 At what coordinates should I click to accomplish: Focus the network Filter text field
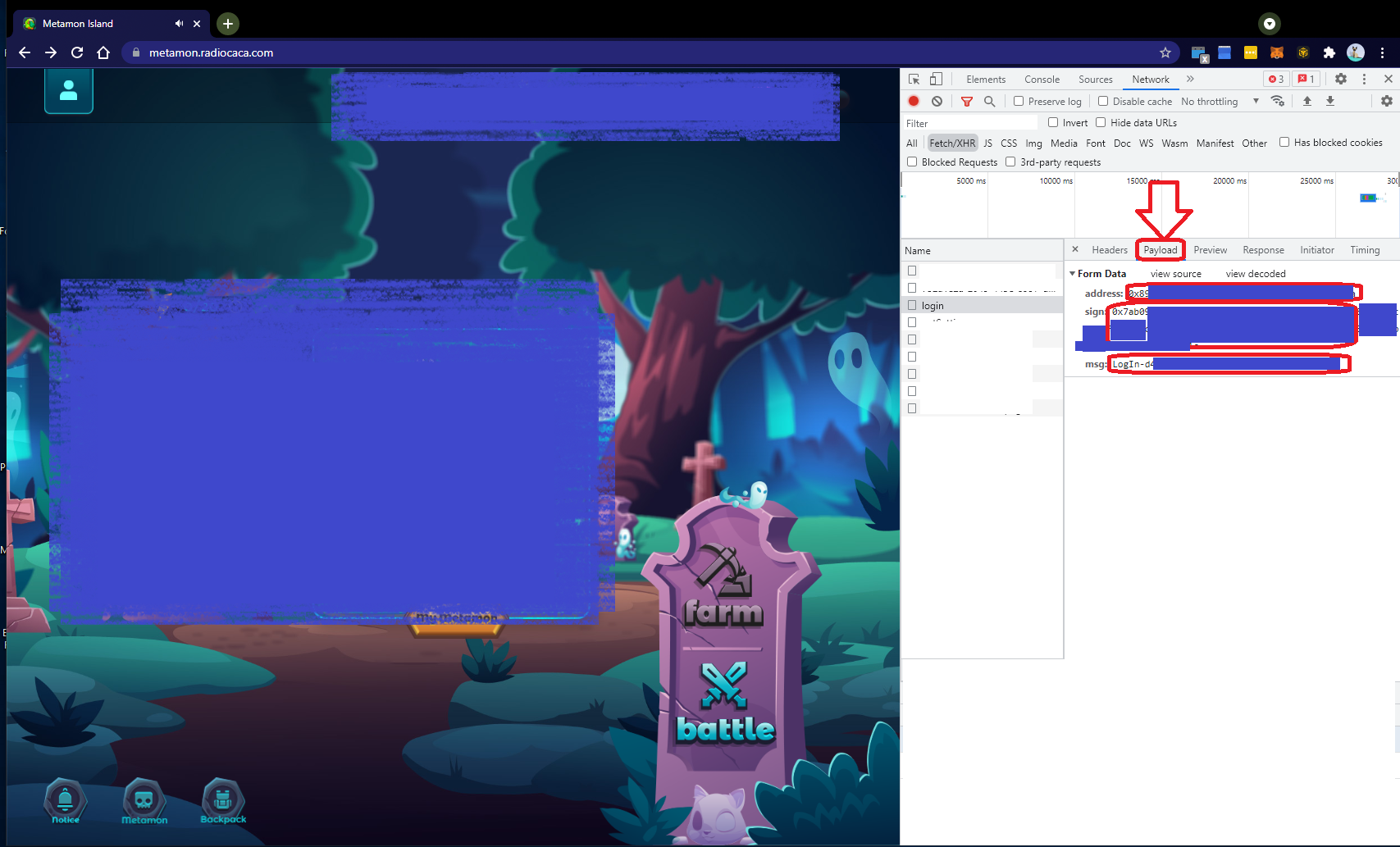click(970, 123)
